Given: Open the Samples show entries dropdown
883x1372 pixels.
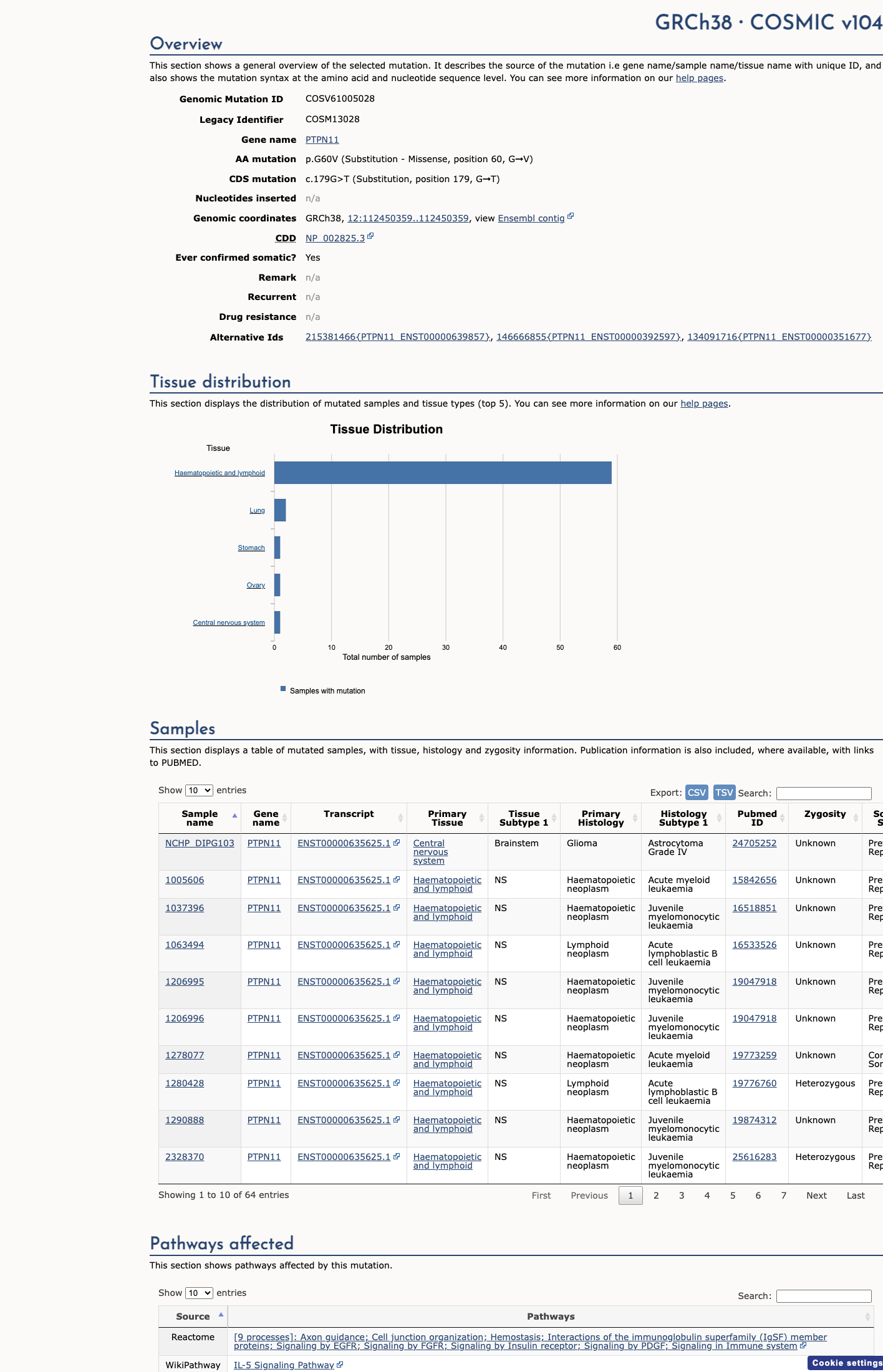Looking at the screenshot, I should click(x=199, y=790).
